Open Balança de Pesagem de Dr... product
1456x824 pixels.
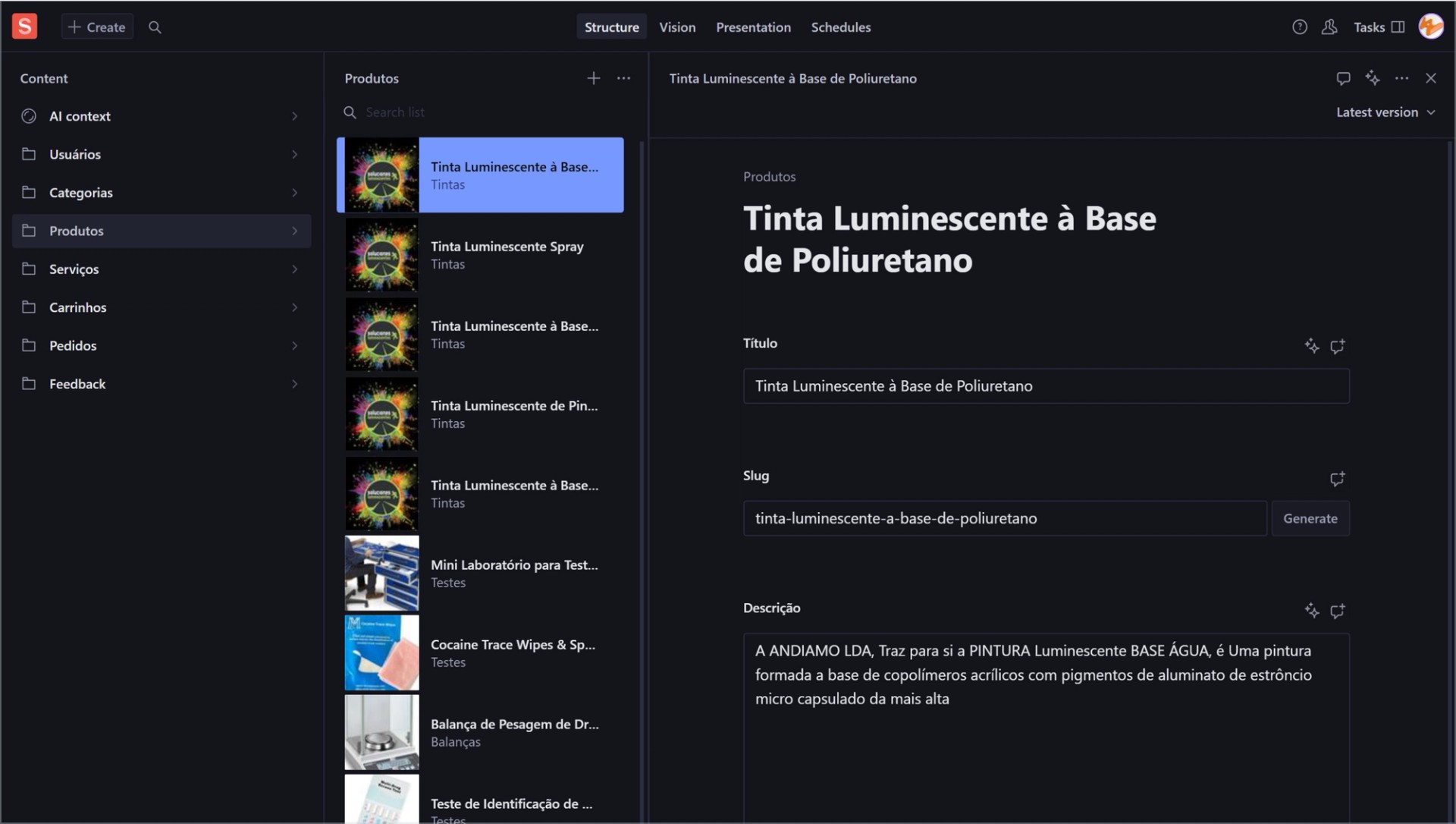coord(480,733)
